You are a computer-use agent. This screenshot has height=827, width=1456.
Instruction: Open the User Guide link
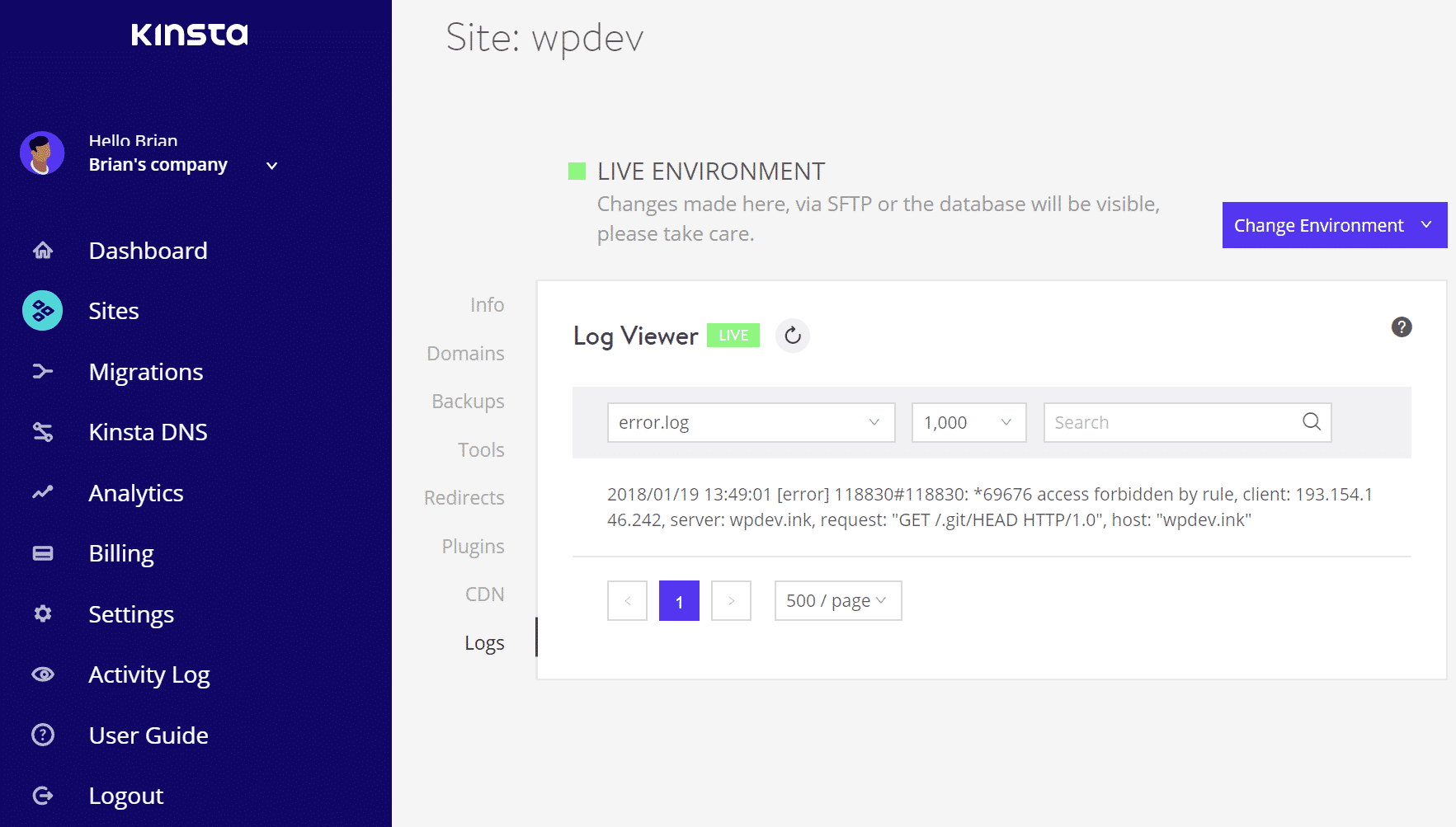click(148, 735)
